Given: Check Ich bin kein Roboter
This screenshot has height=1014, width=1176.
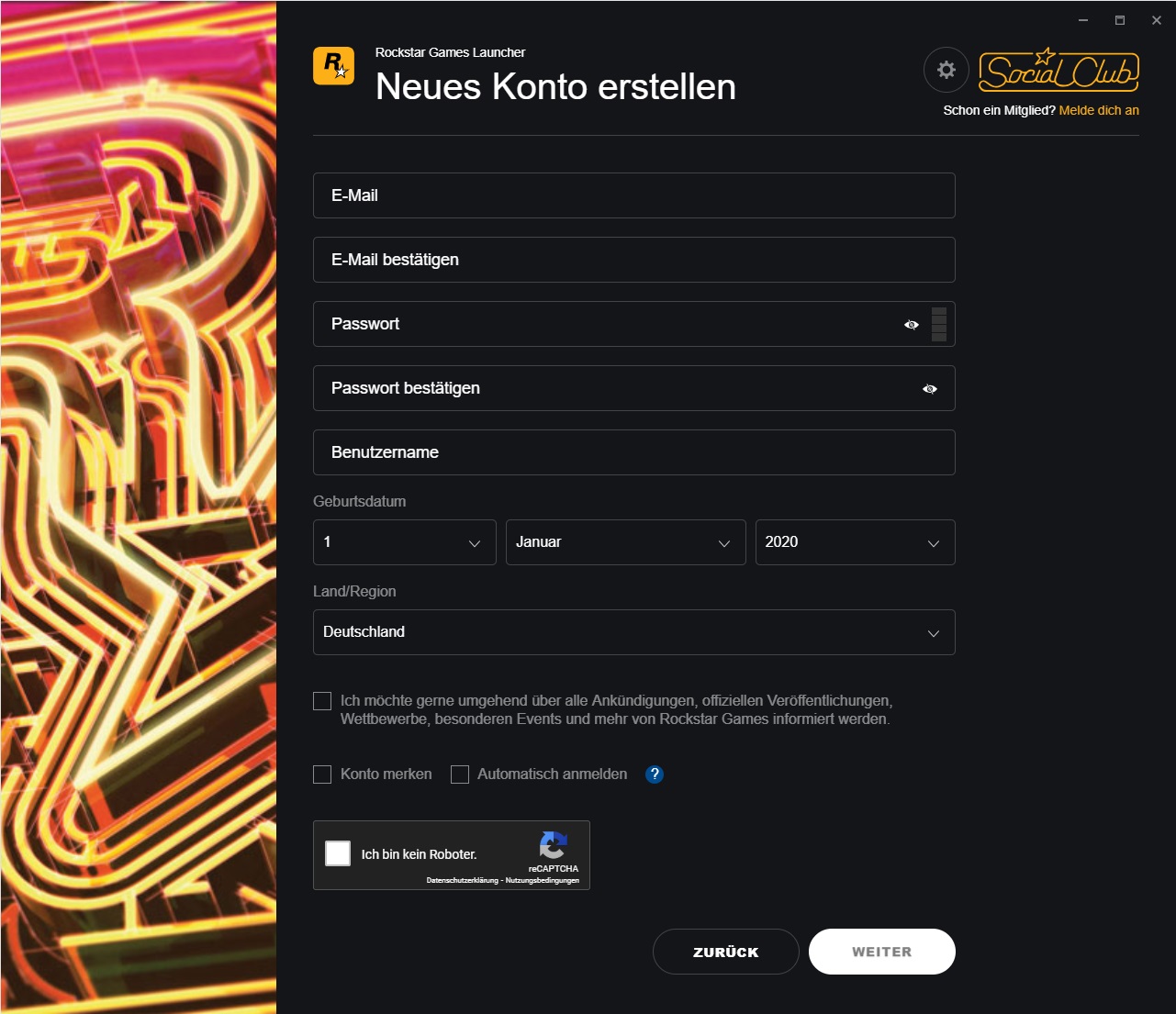Looking at the screenshot, I should click(x=338, y=853).
